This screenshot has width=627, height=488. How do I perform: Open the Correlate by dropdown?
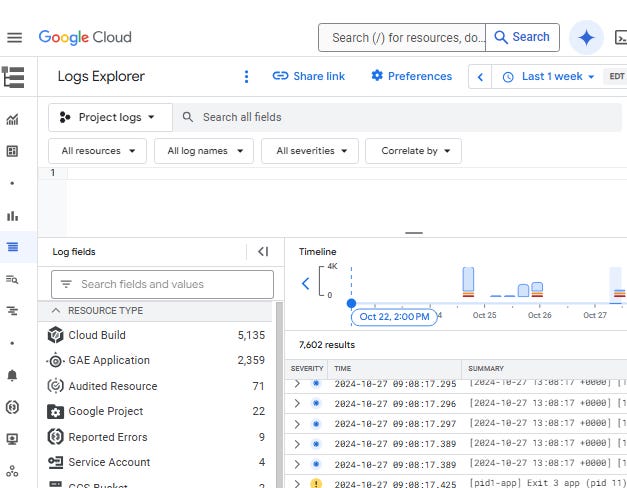[413, 151]
